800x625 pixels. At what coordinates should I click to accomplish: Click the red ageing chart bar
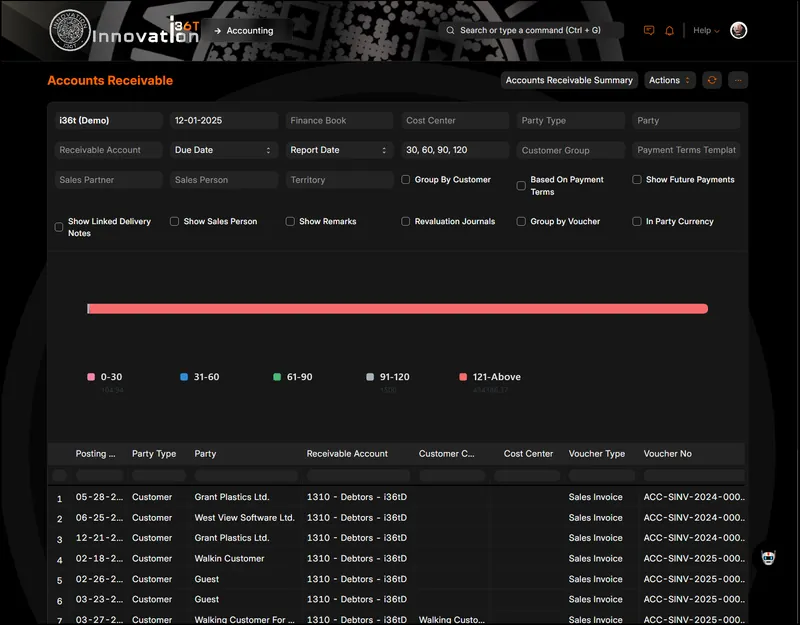398,309
